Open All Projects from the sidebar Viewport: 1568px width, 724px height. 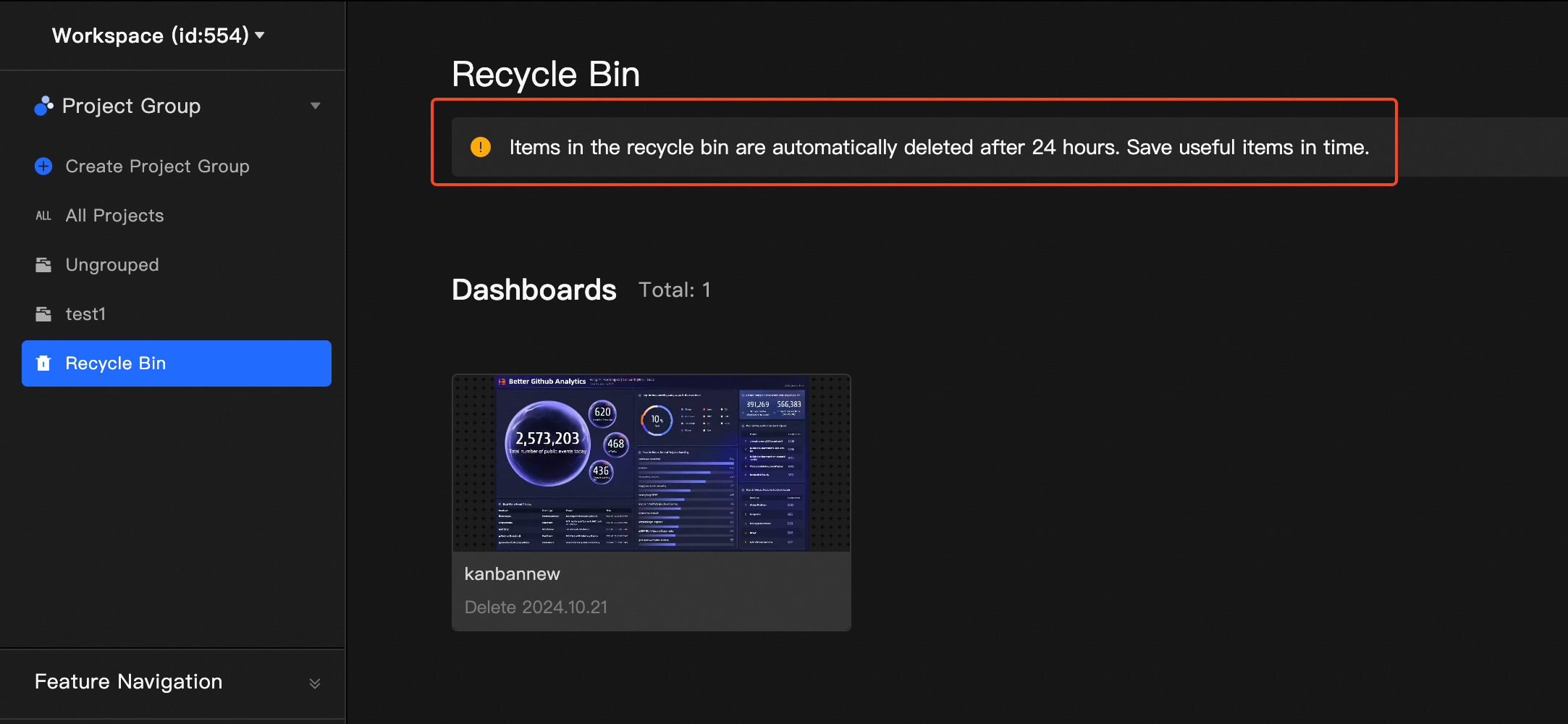pyautogui.click(x=114, y=215)
